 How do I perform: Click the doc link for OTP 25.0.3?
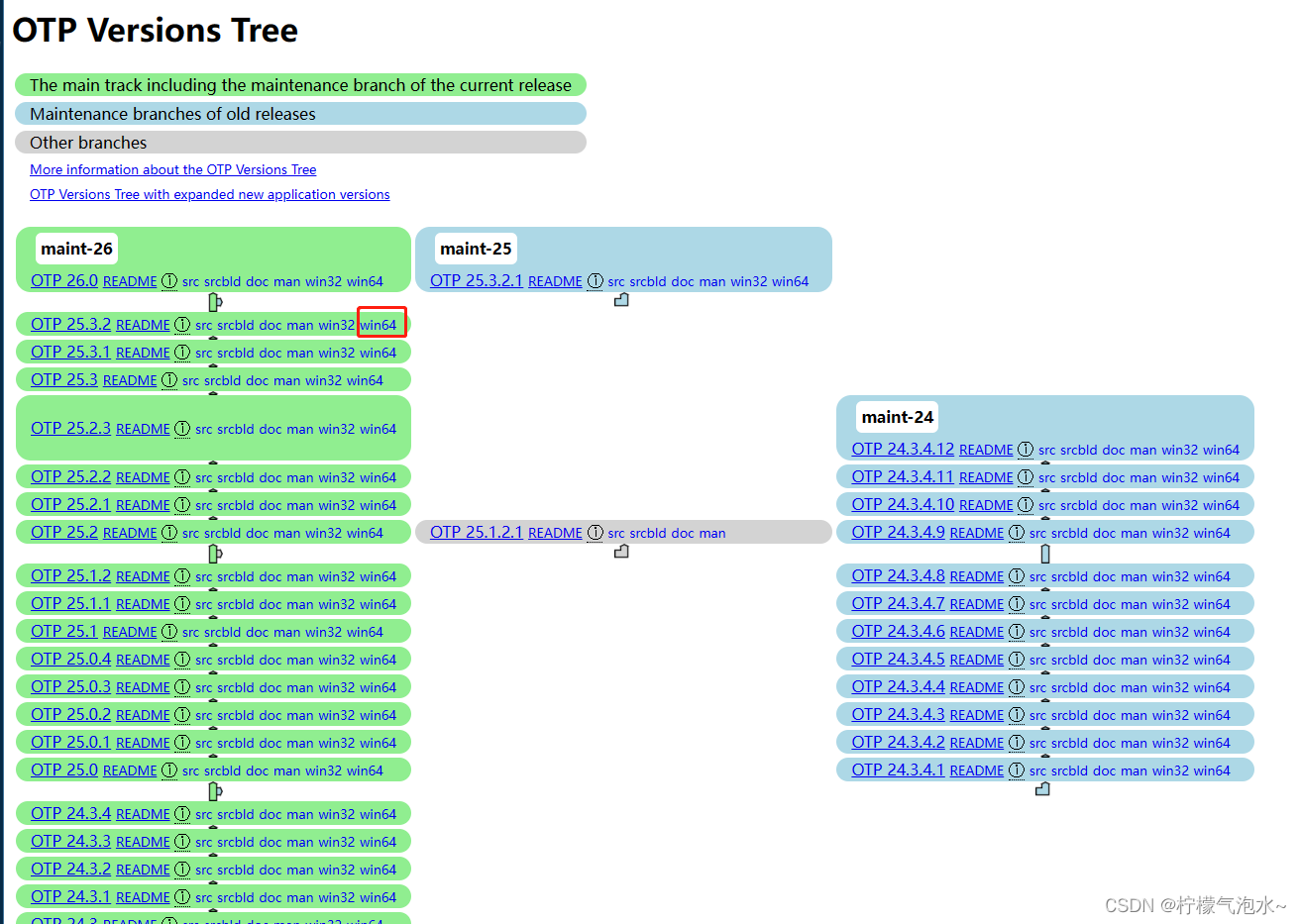[x=271, y=687]
